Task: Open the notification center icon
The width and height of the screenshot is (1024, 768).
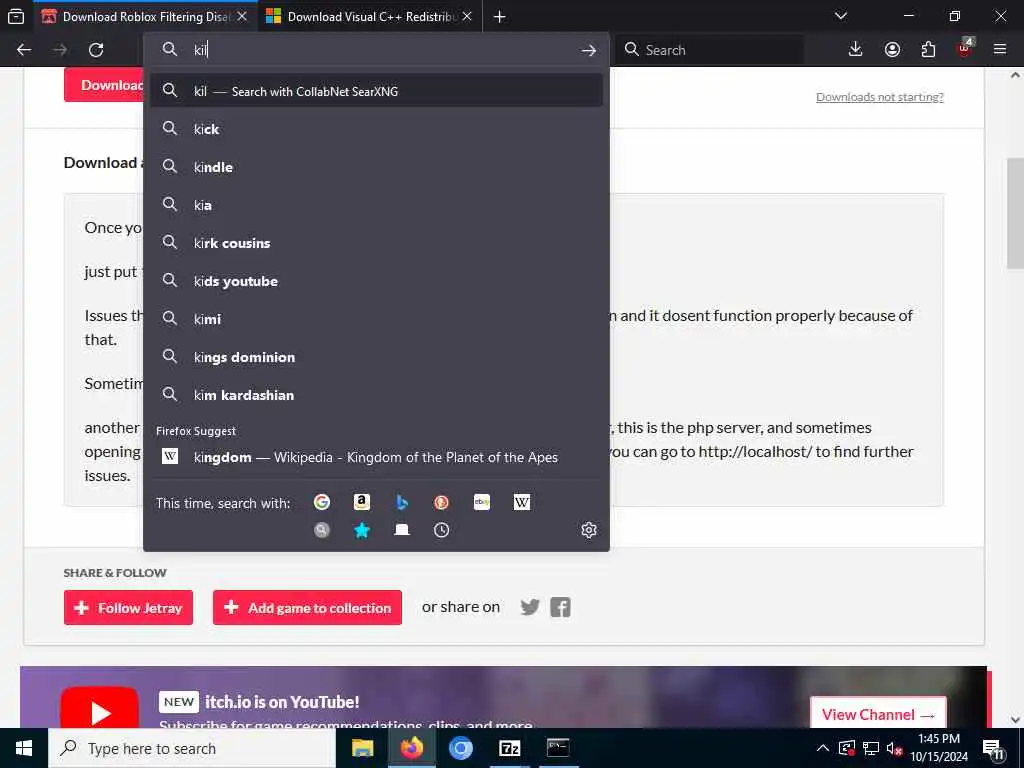Action: [x=993, y=748]
